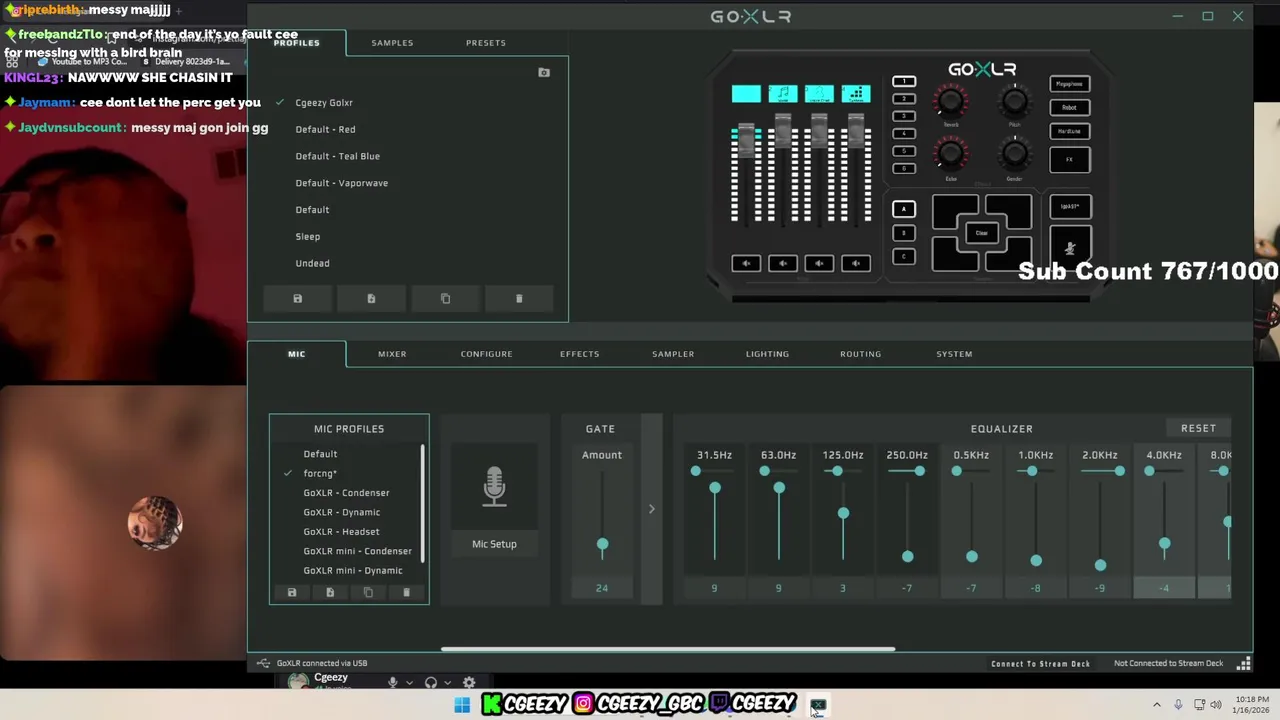Screen dimensions: 1280x720
Task: Expand the Gate section with the arrow
Action: pos(651,509)
